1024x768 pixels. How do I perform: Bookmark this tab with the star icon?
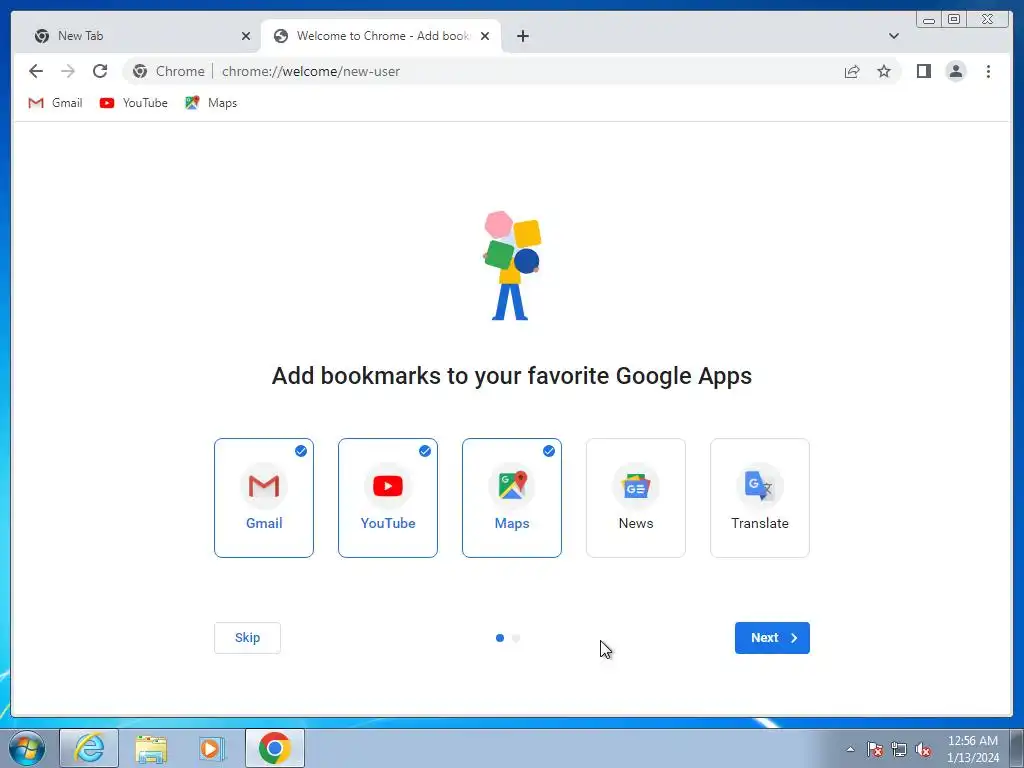pyautogui.click(x=884, y=71)
